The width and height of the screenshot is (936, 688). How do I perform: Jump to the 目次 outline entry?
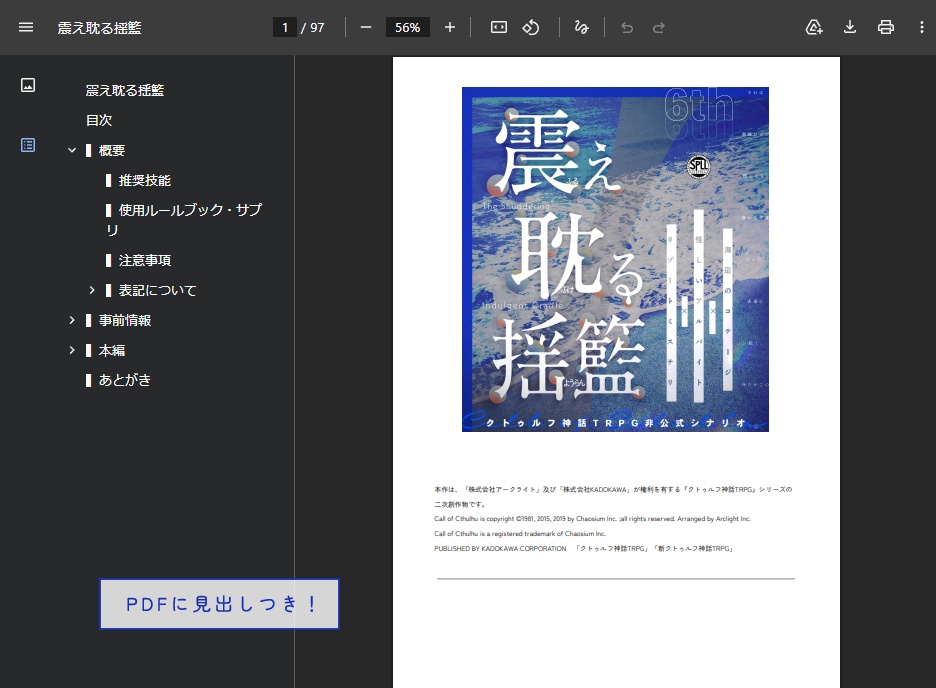99,120
